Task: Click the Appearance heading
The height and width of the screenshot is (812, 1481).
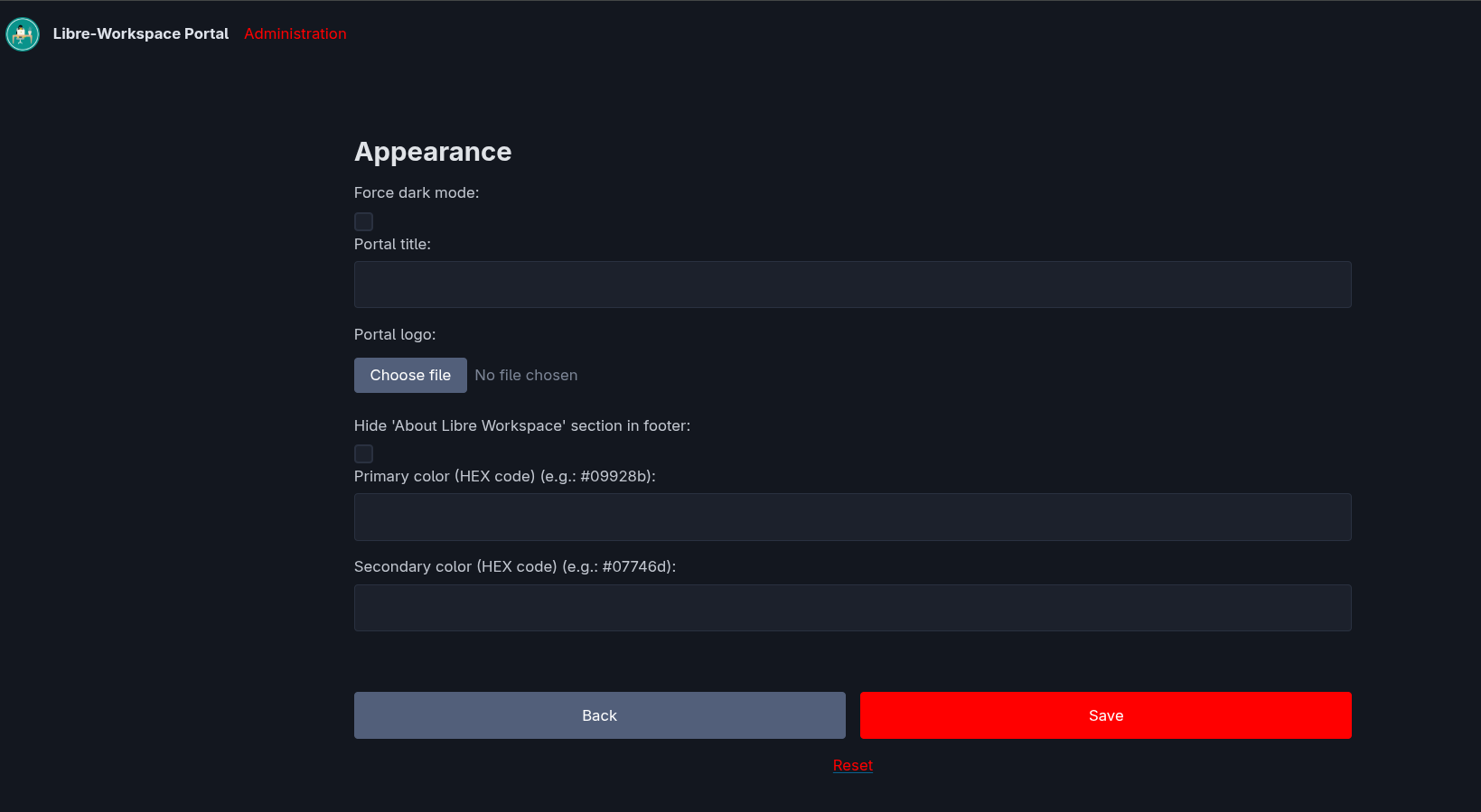Action: tap(433, 152)
